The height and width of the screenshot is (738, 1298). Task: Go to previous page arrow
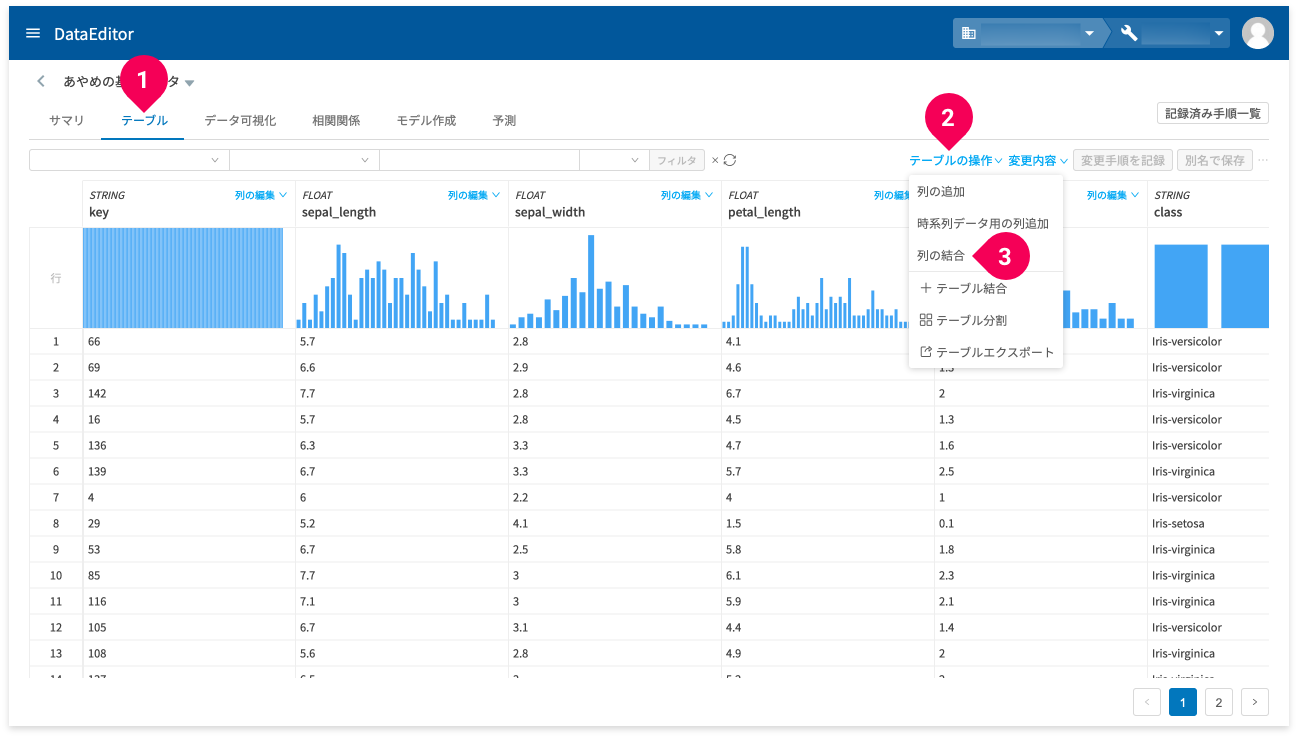click(1147, 702)
